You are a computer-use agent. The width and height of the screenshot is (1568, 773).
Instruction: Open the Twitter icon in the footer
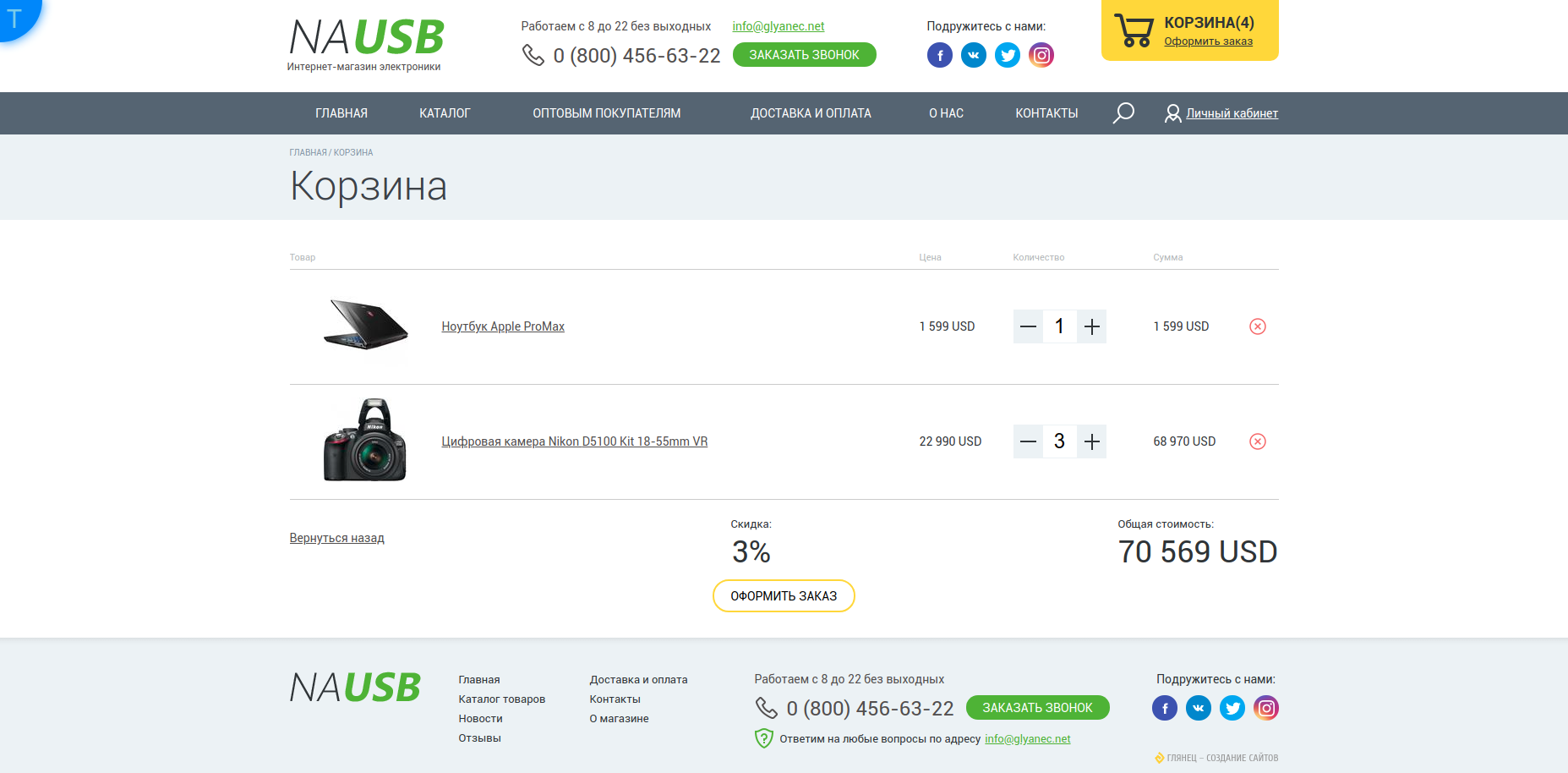click(x=1232, y=708)
